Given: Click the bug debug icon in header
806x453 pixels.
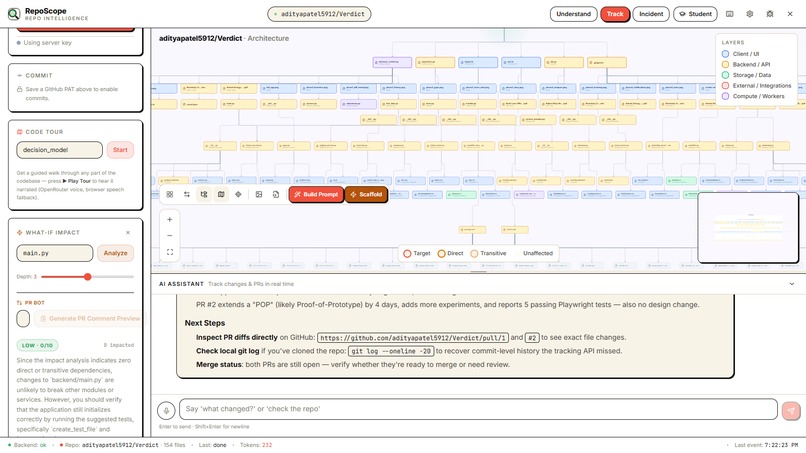Looking at the screenshot, I should (770, 14).
